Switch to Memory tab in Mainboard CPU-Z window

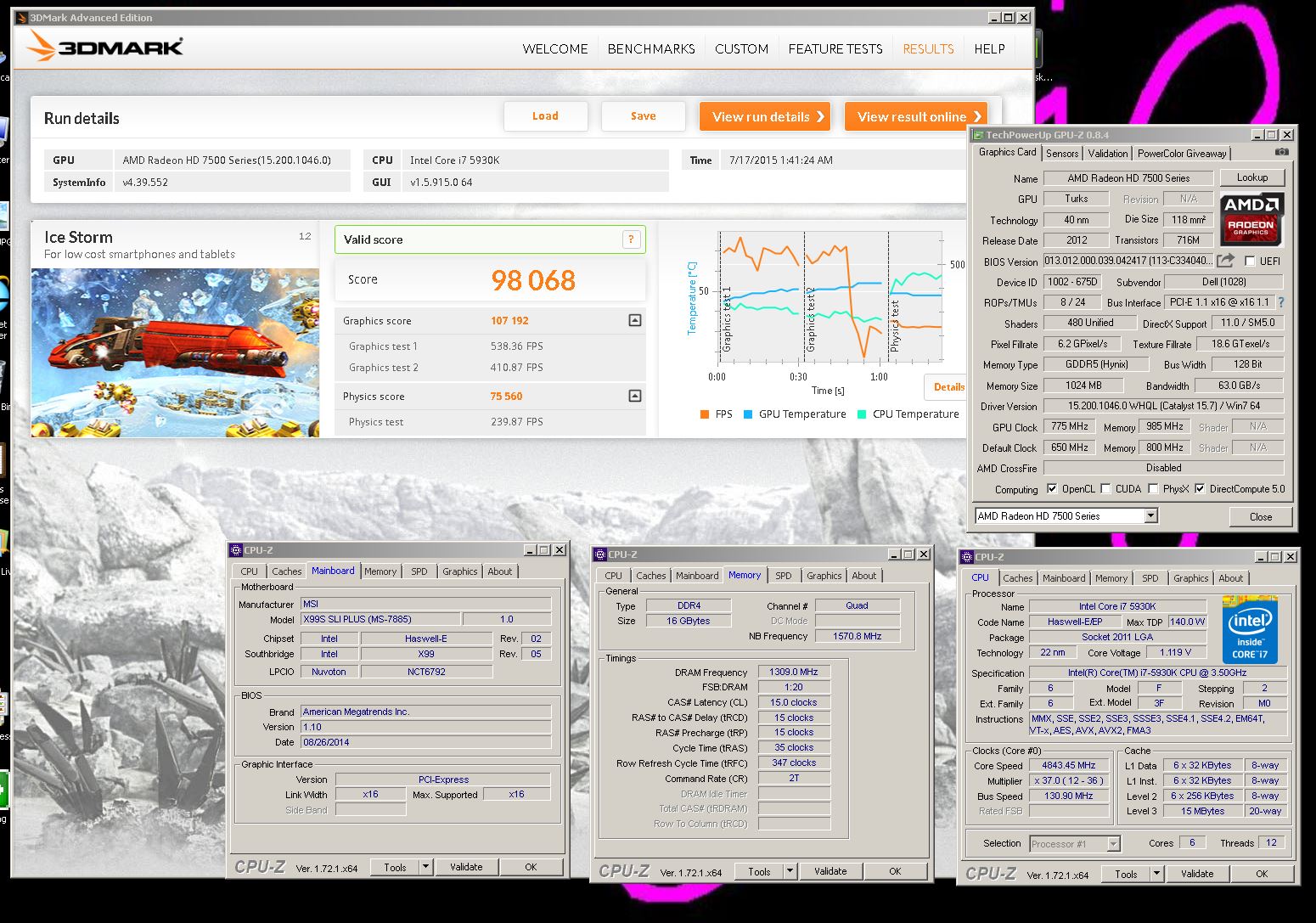(x=380, y=571)
